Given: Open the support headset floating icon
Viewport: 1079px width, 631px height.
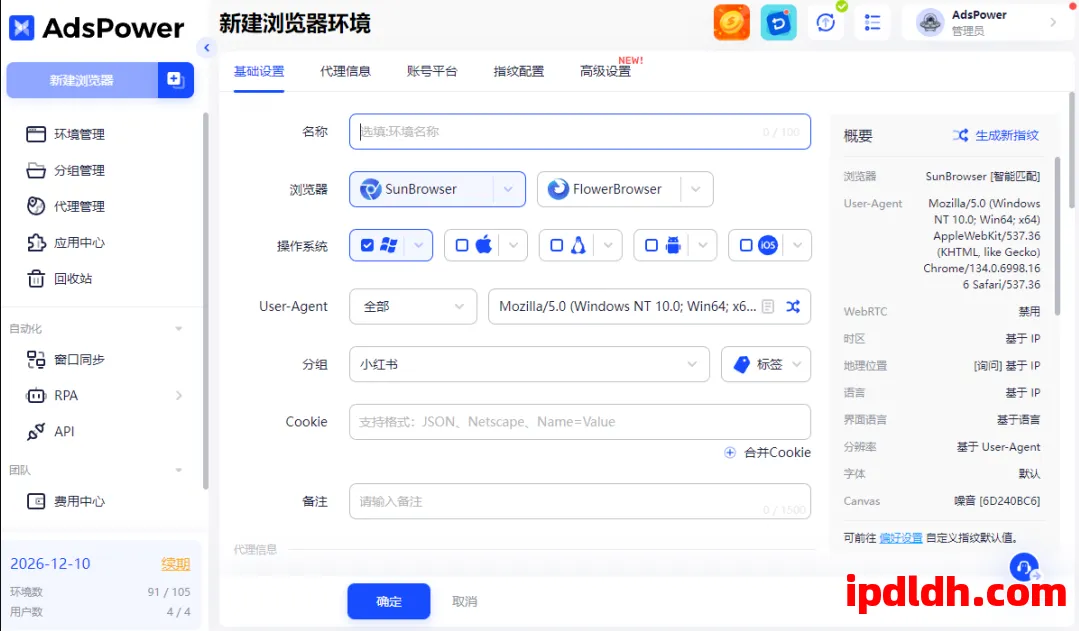Looking at the screenshot, I should (x=1024, y=568).
